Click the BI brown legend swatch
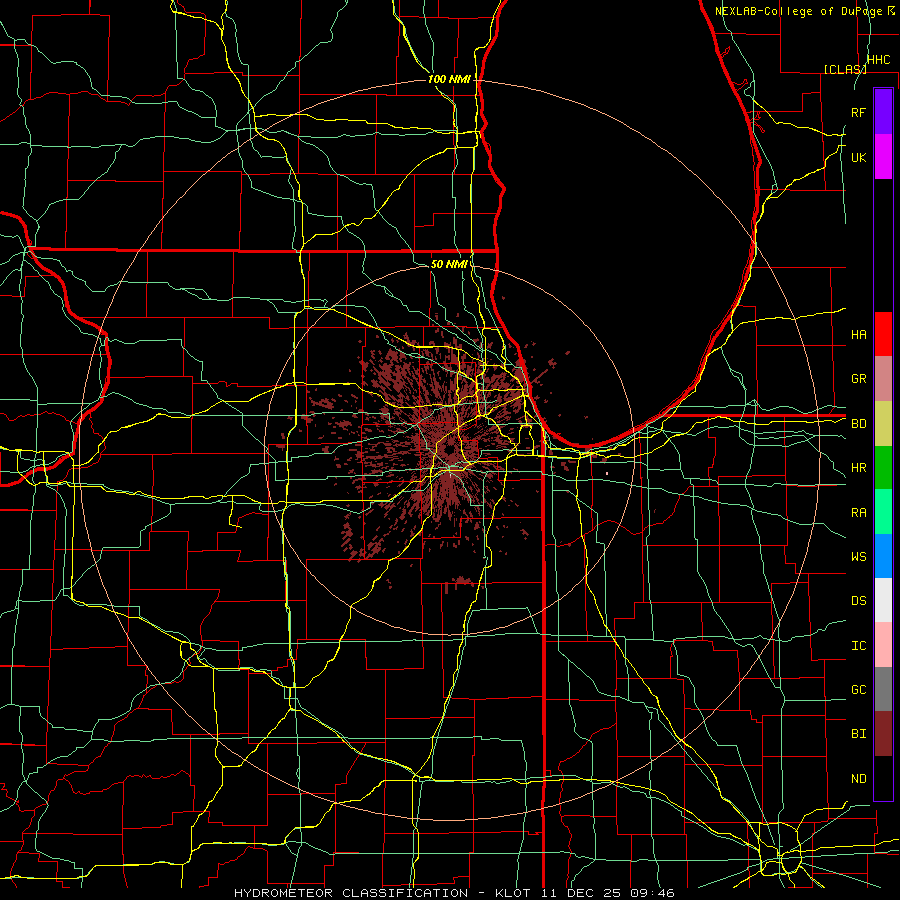900x900 pixels. tap(883, 734)
